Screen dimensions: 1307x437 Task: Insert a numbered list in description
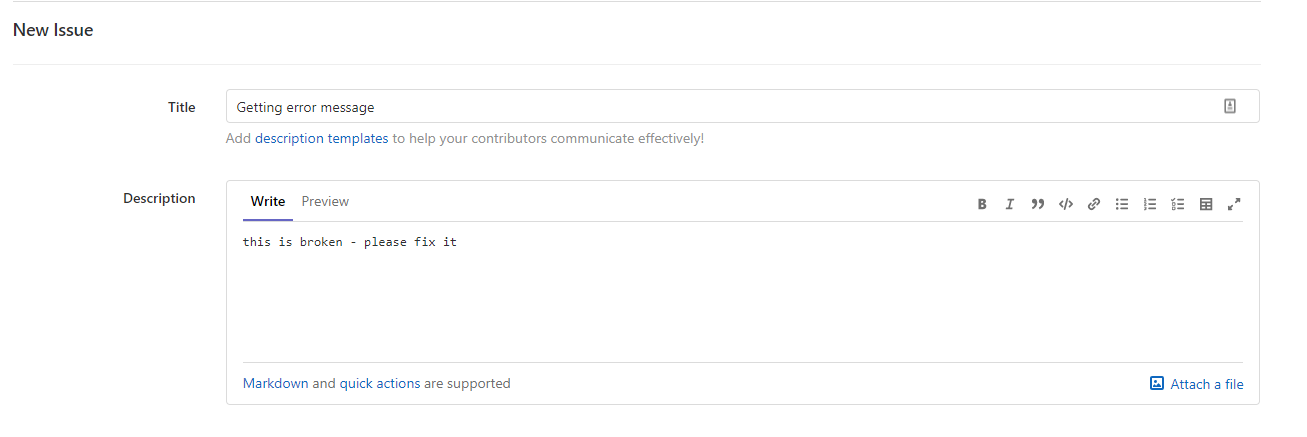click(x=1150, y=204)
